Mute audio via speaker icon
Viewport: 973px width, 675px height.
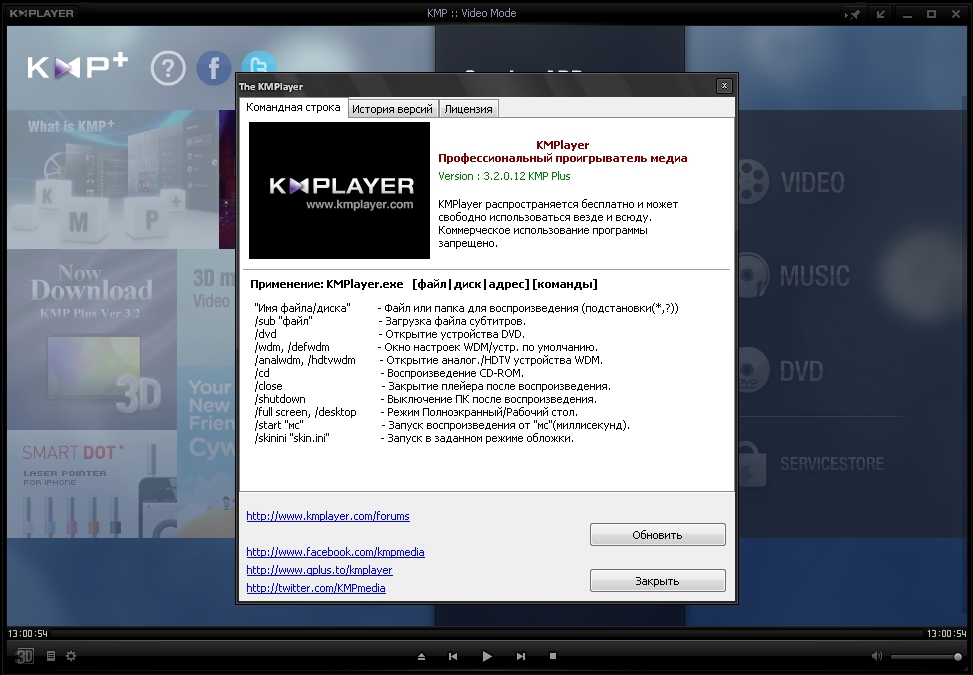point(877,656)
